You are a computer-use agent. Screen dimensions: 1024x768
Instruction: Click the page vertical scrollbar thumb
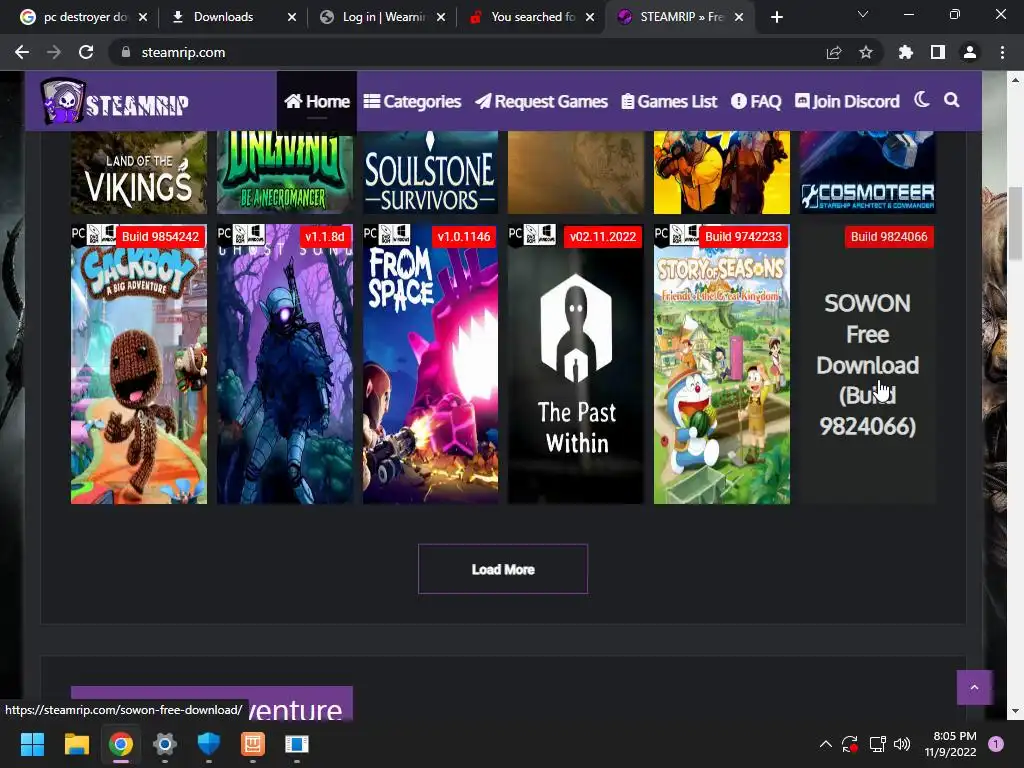1015,222
